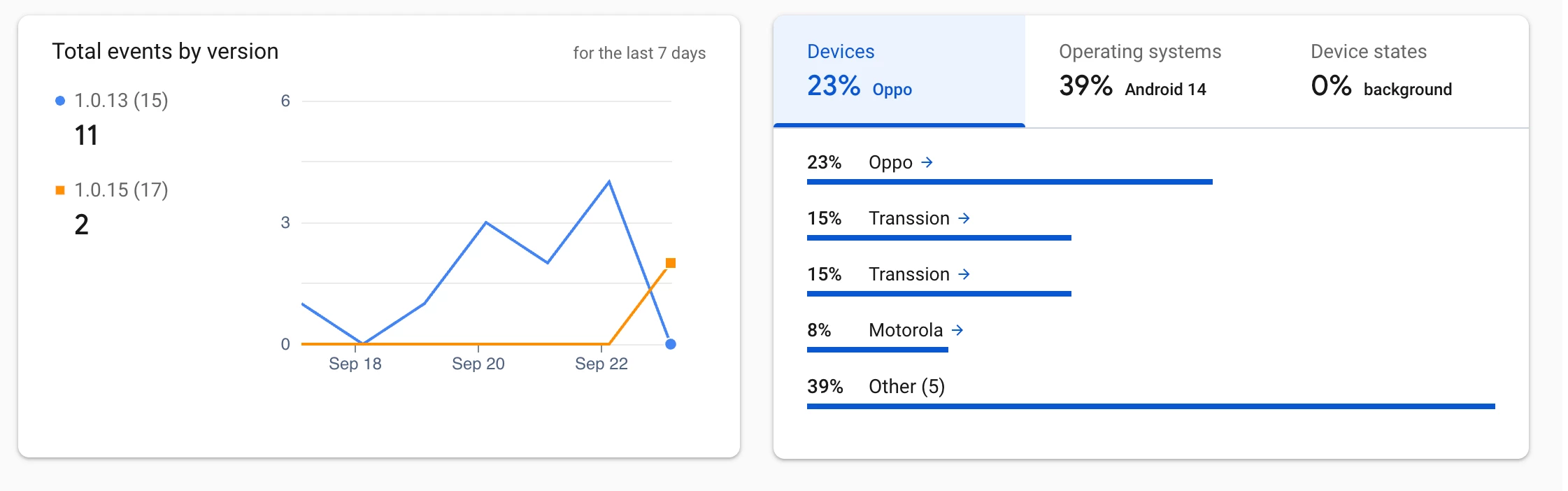Click the Other 39% bar
This screenshot has height=491, width=1568.
click(x=1150, y=406)
